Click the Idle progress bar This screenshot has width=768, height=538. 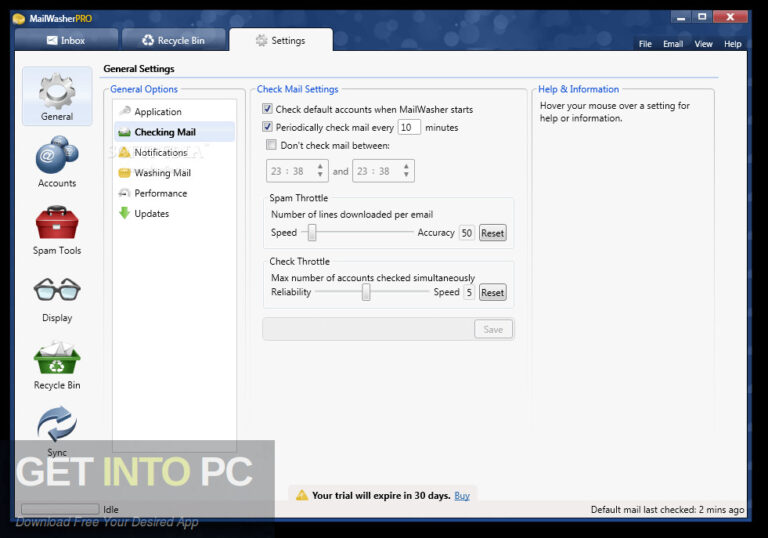point(60,509)
